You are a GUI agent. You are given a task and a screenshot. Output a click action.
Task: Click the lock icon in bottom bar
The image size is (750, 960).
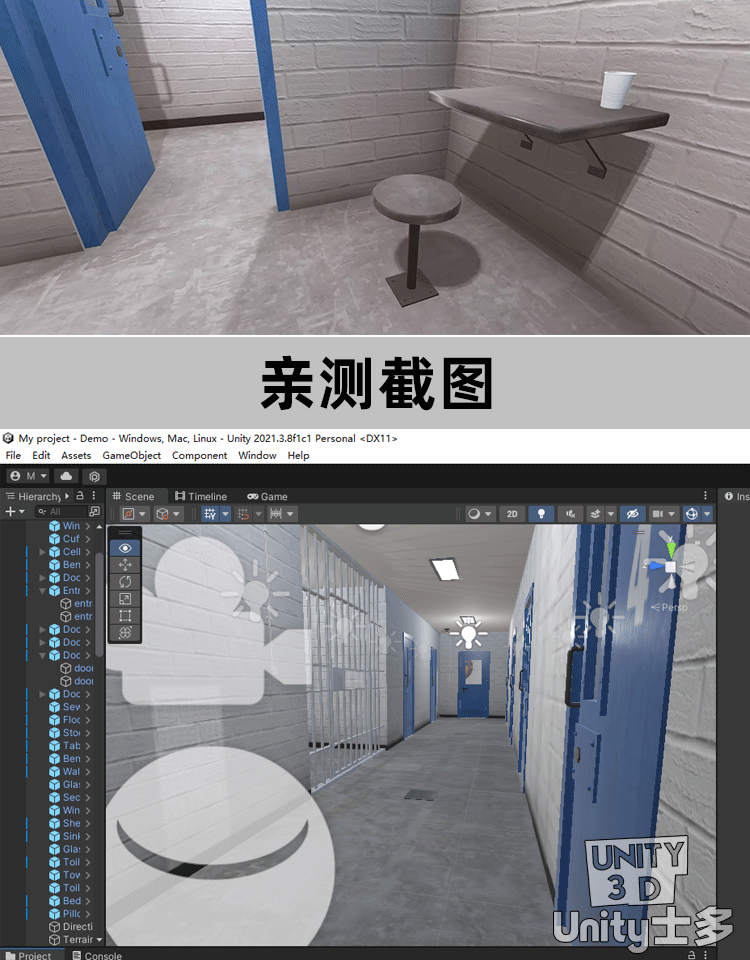[691, 954]
